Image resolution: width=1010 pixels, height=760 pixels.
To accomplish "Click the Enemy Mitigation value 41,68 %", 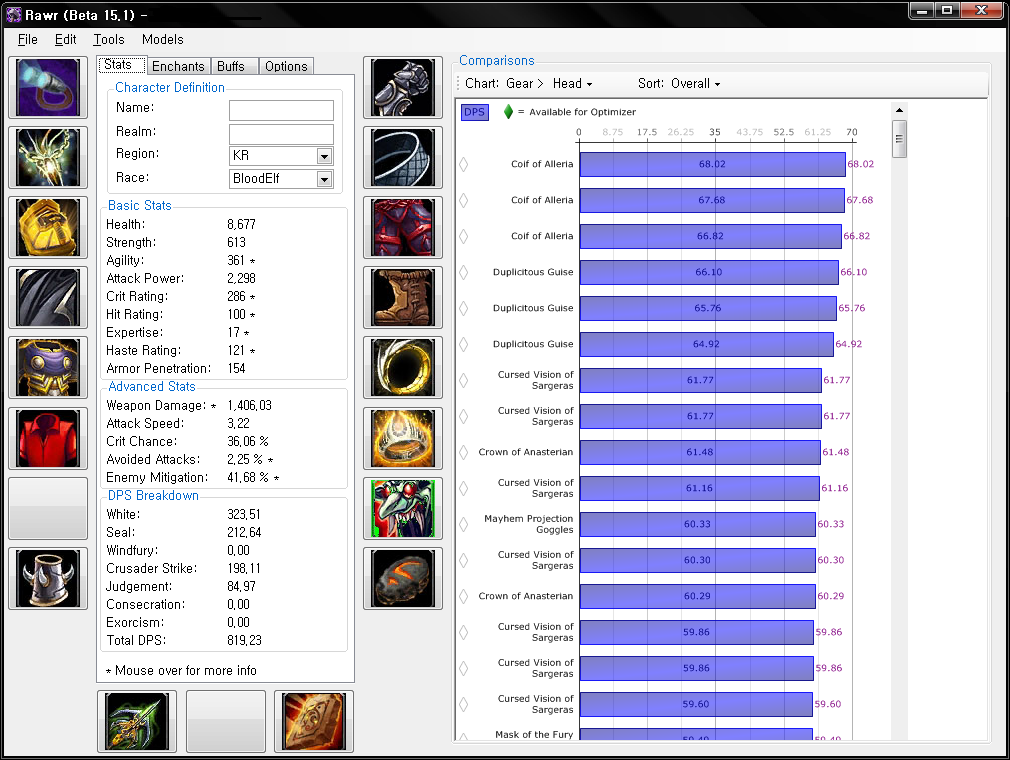I will pos(248,478).
